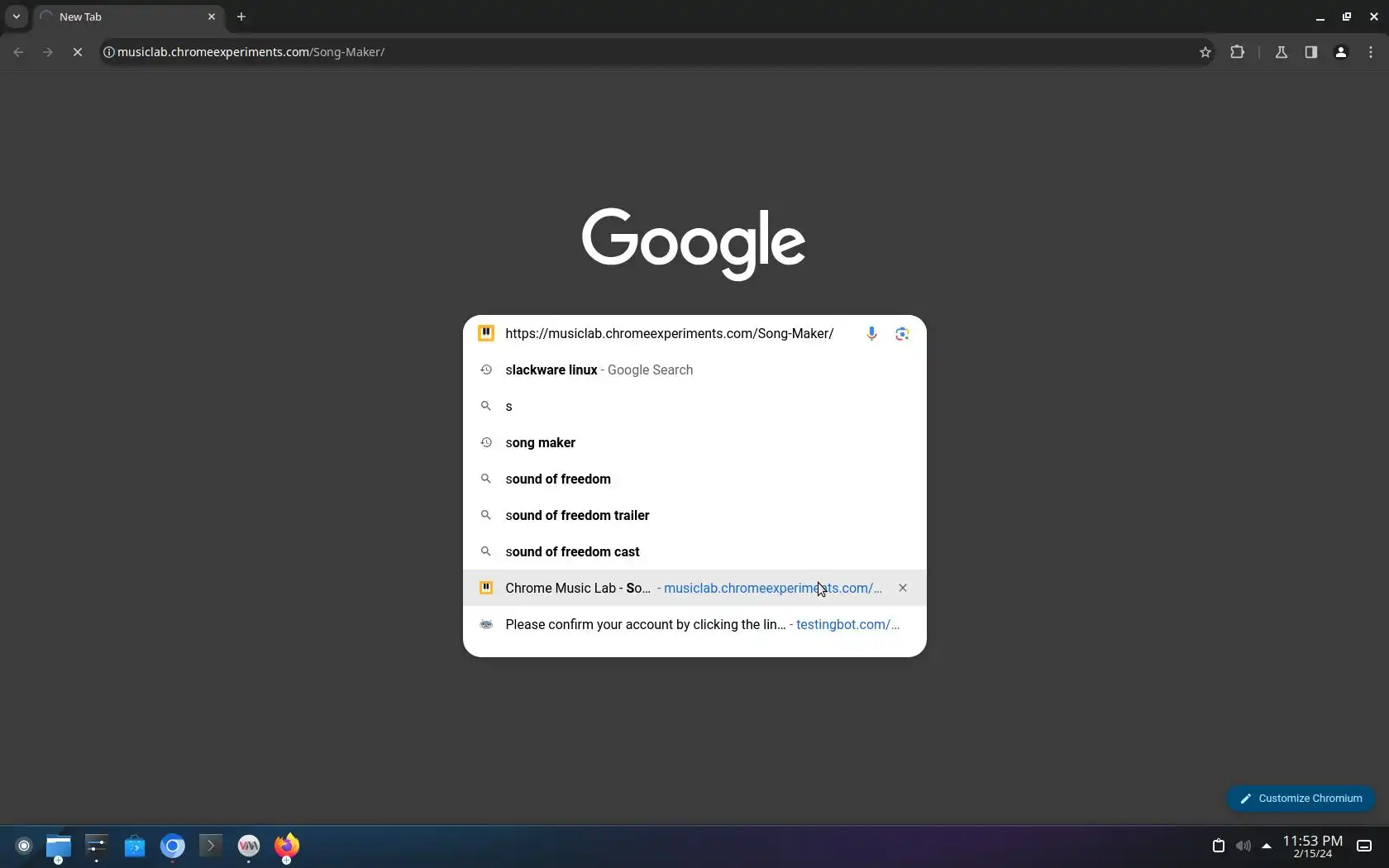
Task: Restore down the Chromium window
Action: [1347, 17]
